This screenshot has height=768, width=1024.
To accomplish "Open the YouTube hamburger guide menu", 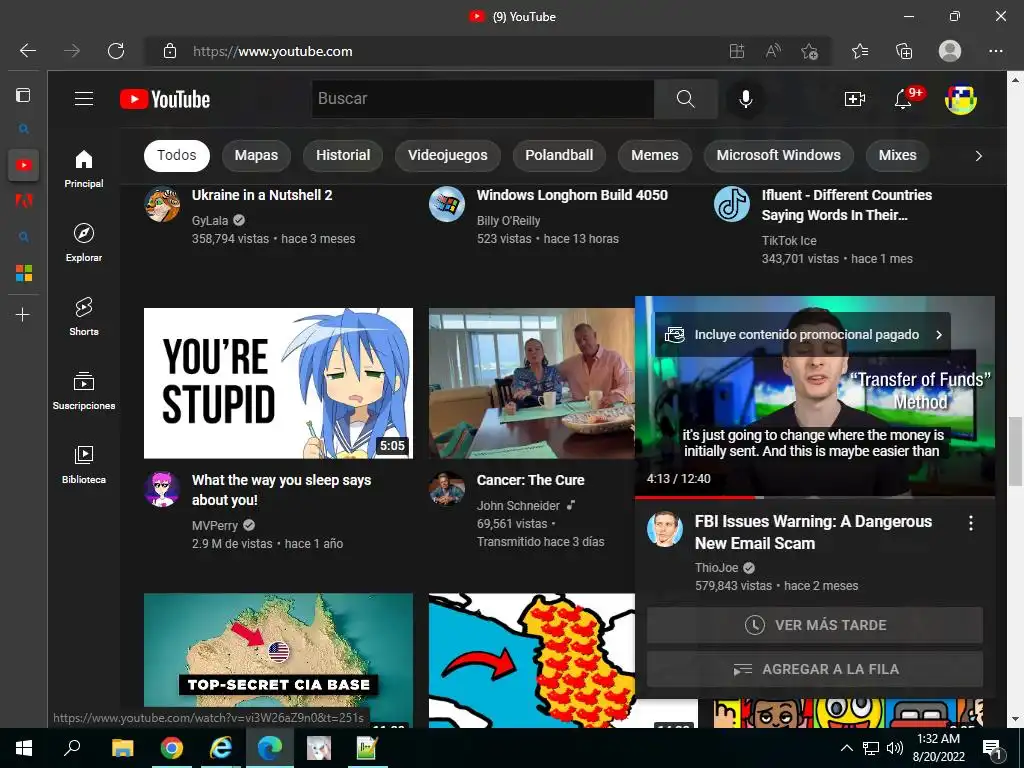I will click(84, 99).
